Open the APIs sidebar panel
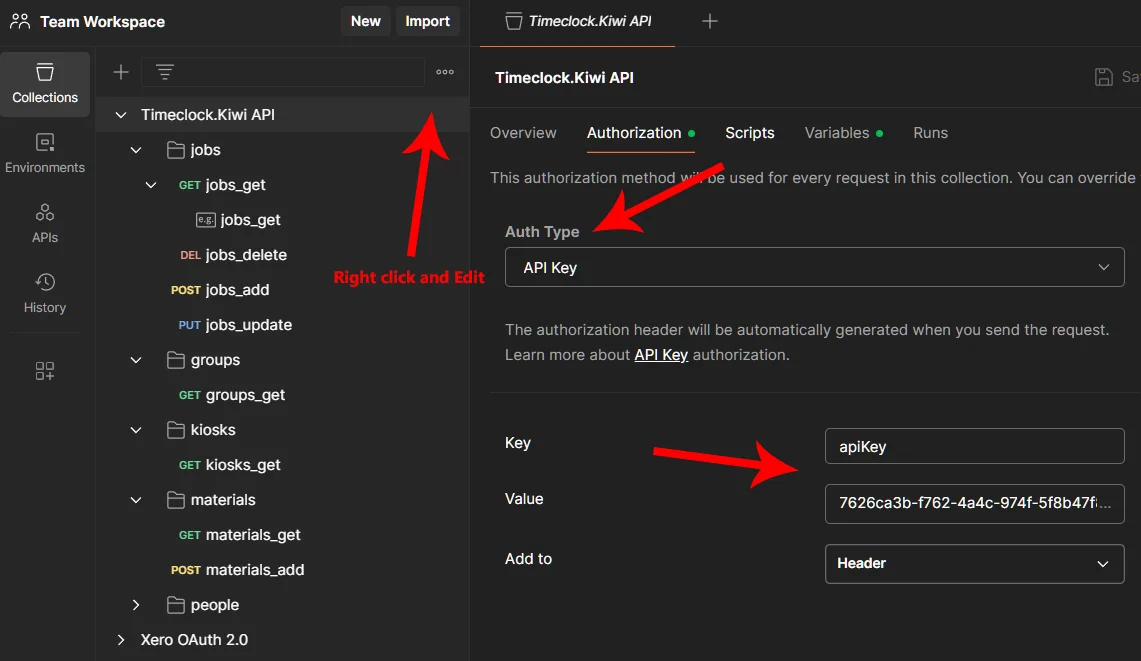 (x=45, y=223)
